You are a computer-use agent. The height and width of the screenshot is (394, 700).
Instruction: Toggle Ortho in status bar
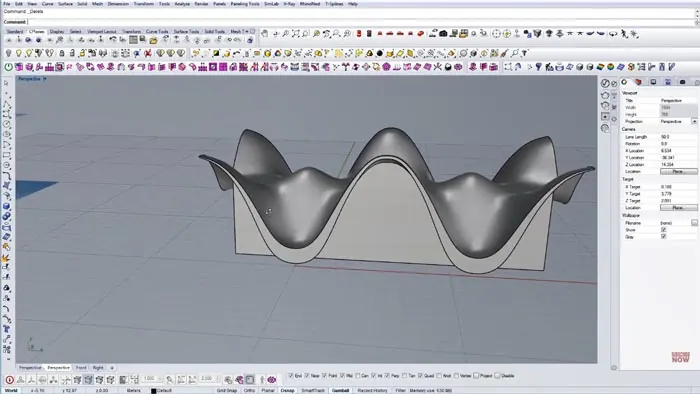250,390
